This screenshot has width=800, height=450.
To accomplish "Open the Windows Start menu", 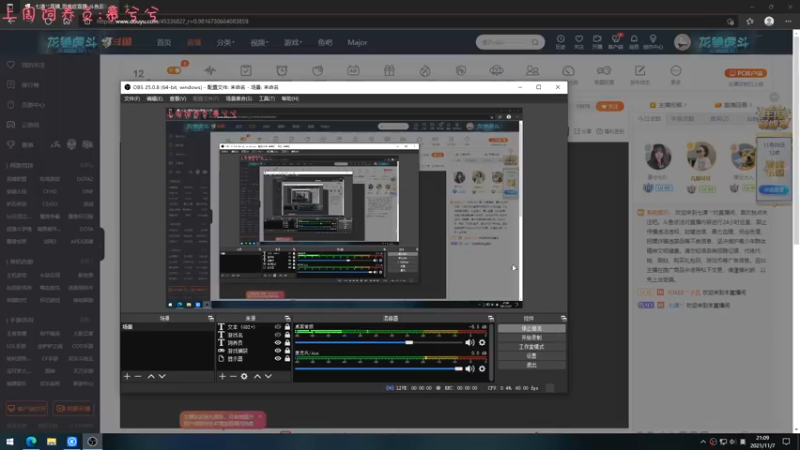I will pyautogui.click(x=10, y=441).
